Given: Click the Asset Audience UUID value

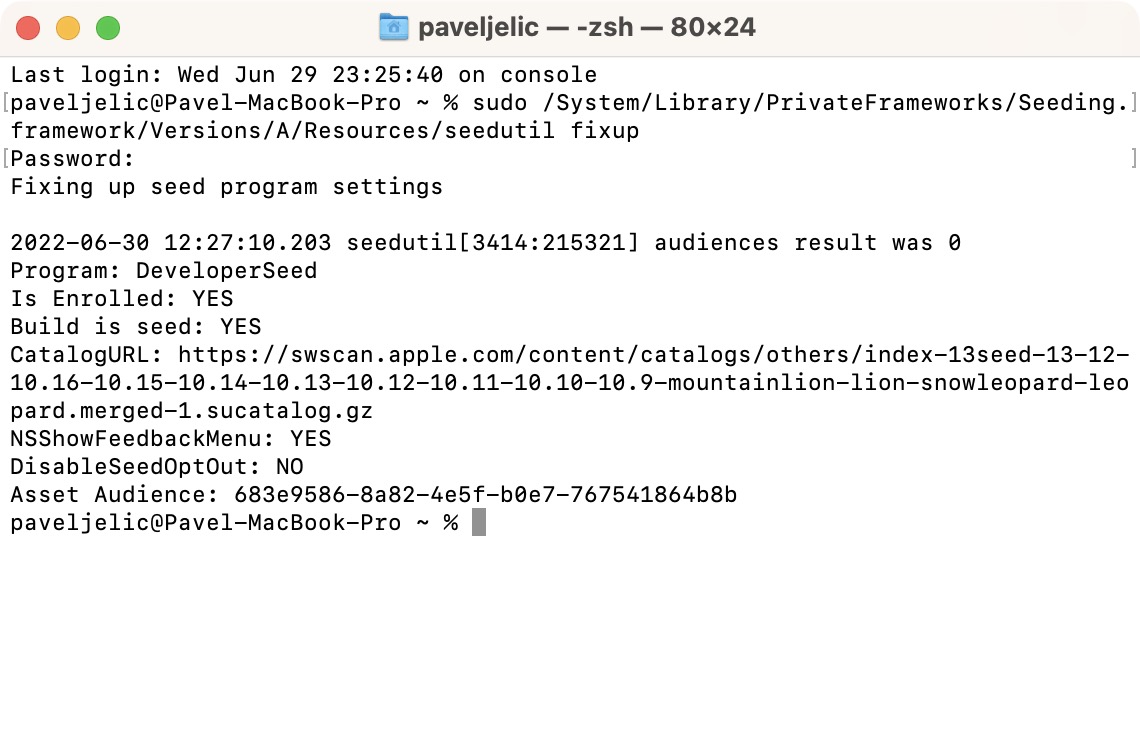Looking at the screenshot, I should (486, 495).
